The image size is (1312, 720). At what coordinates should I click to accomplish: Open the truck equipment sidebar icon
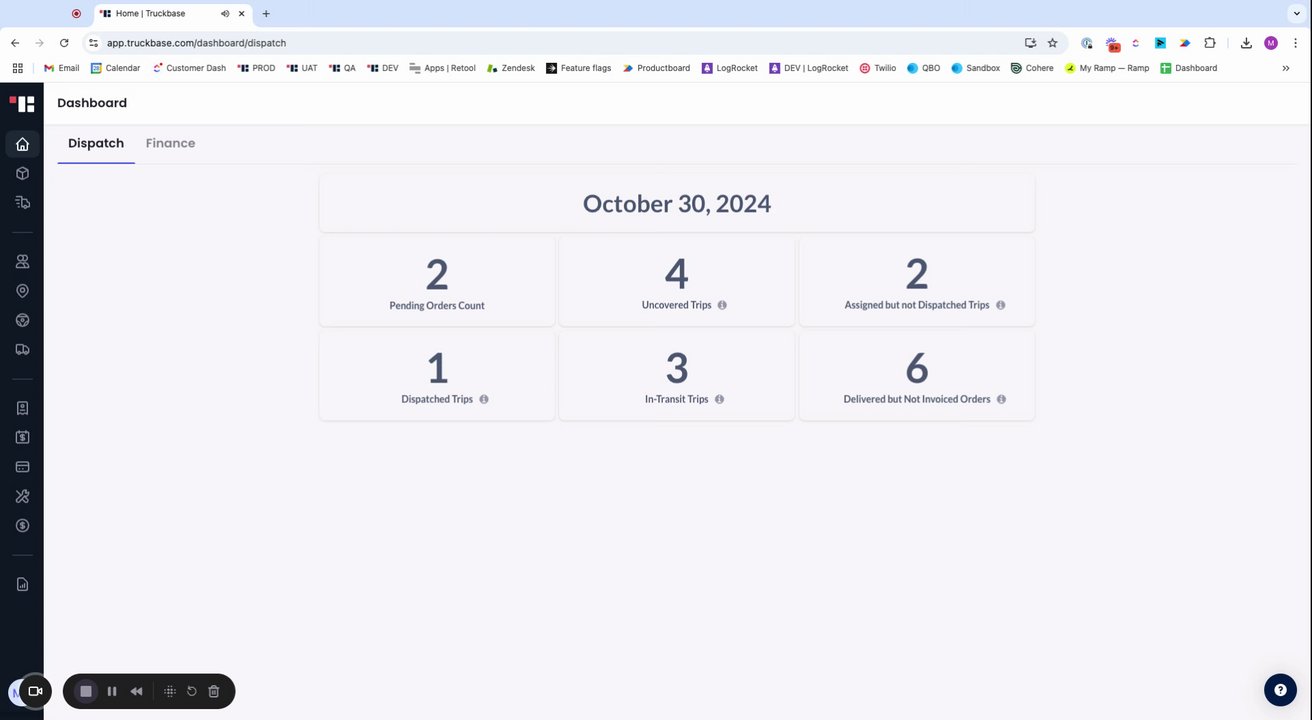[22, 350]
